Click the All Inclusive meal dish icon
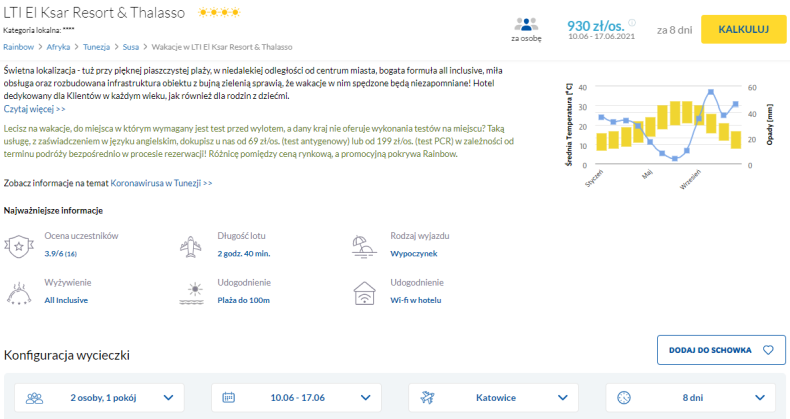This screenshot has height=419, width=790. pos(19,293)
